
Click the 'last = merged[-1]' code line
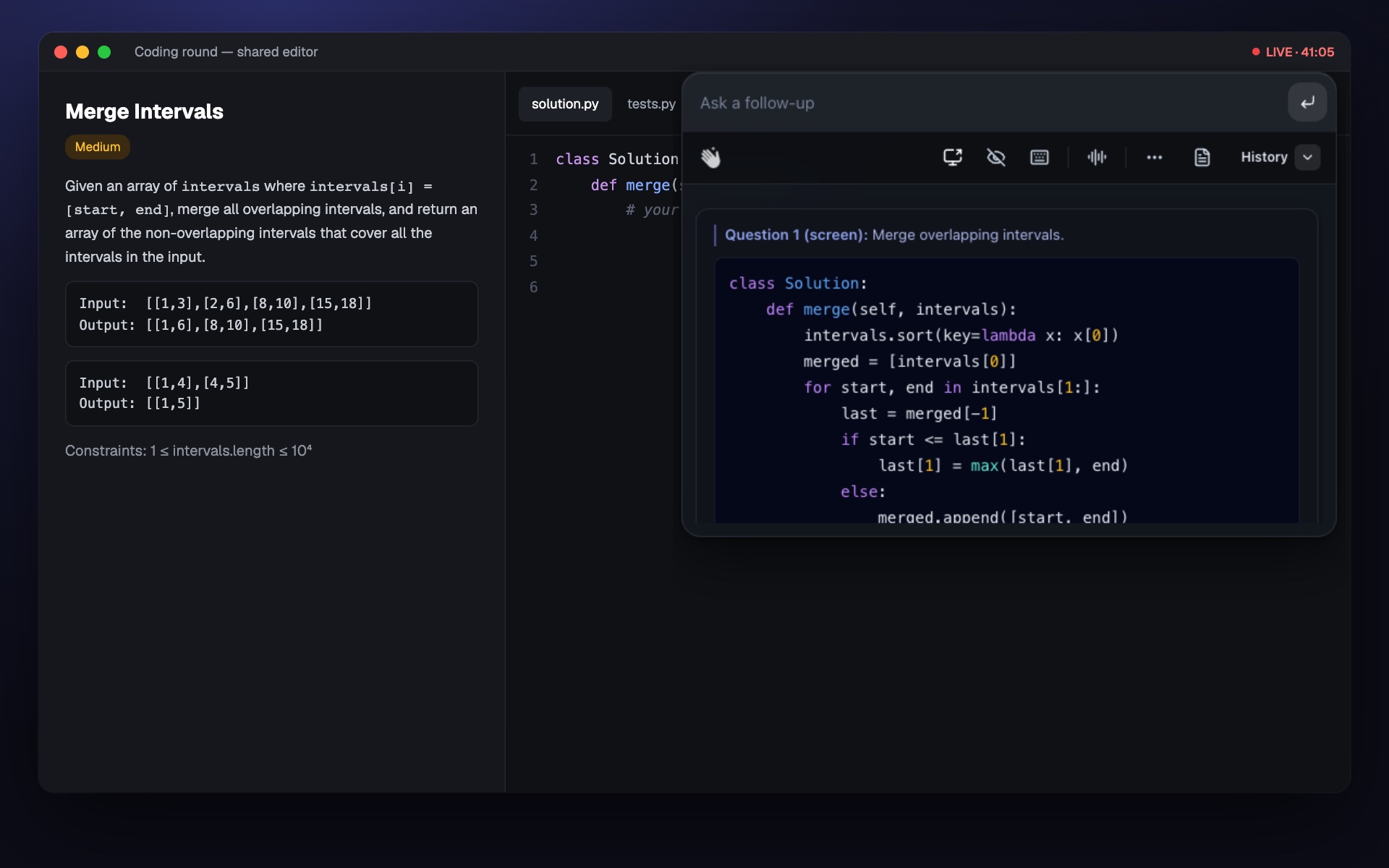[x=919, y=414]
